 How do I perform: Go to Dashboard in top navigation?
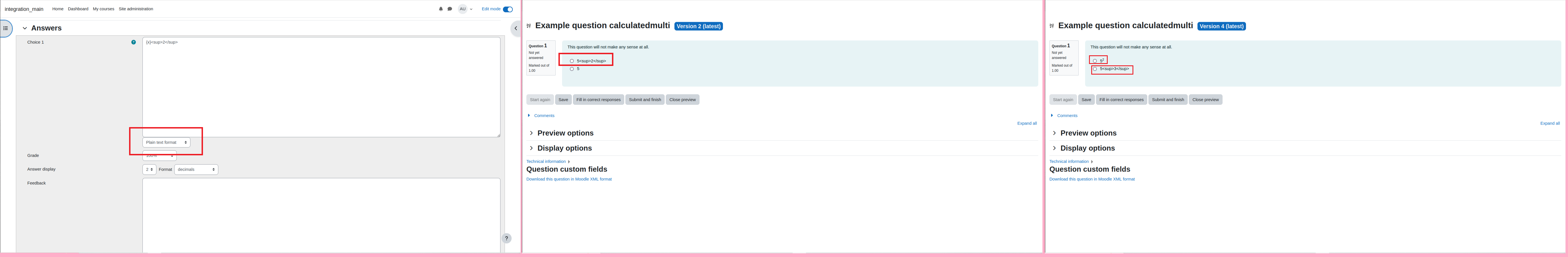coord(78,9)
